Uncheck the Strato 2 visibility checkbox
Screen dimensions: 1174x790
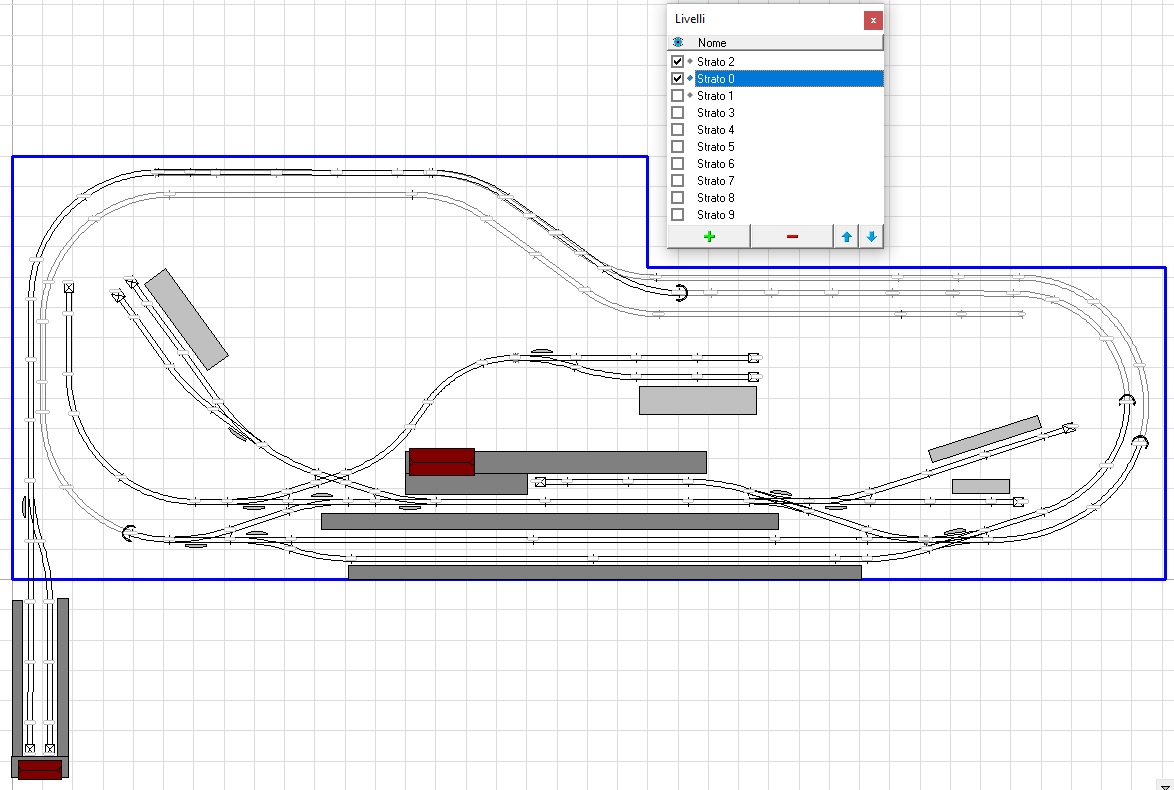pos(677,62)
